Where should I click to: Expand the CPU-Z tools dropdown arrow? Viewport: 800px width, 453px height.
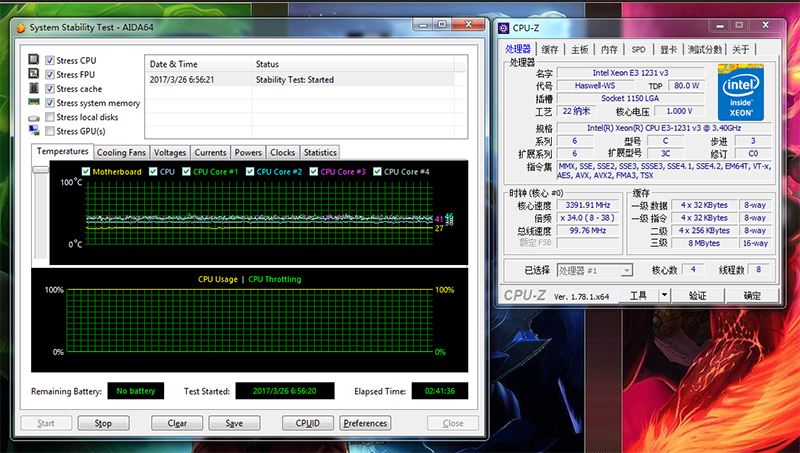point(664,295)
